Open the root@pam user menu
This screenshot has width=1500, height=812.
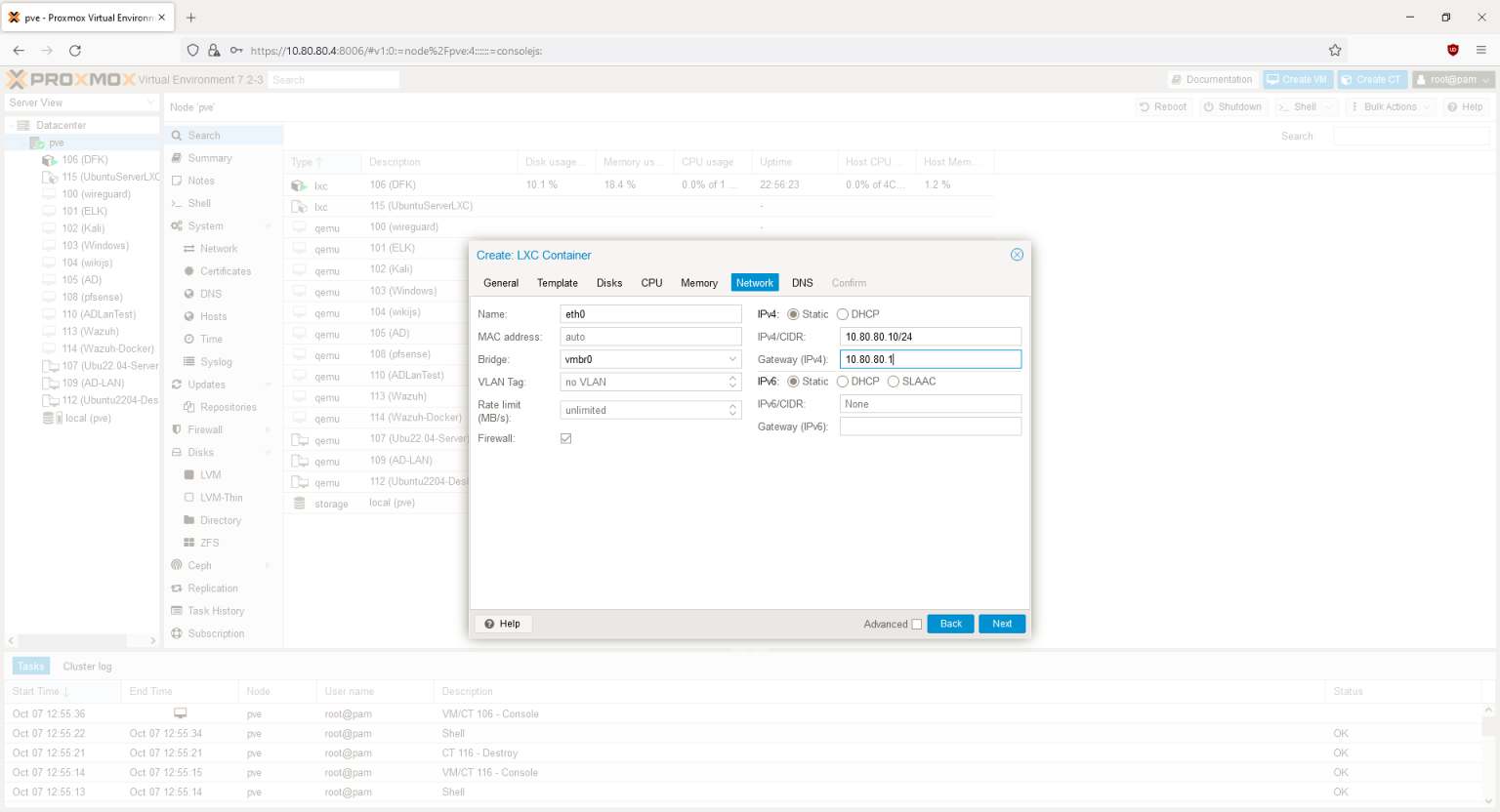(x=1452, y=79)
